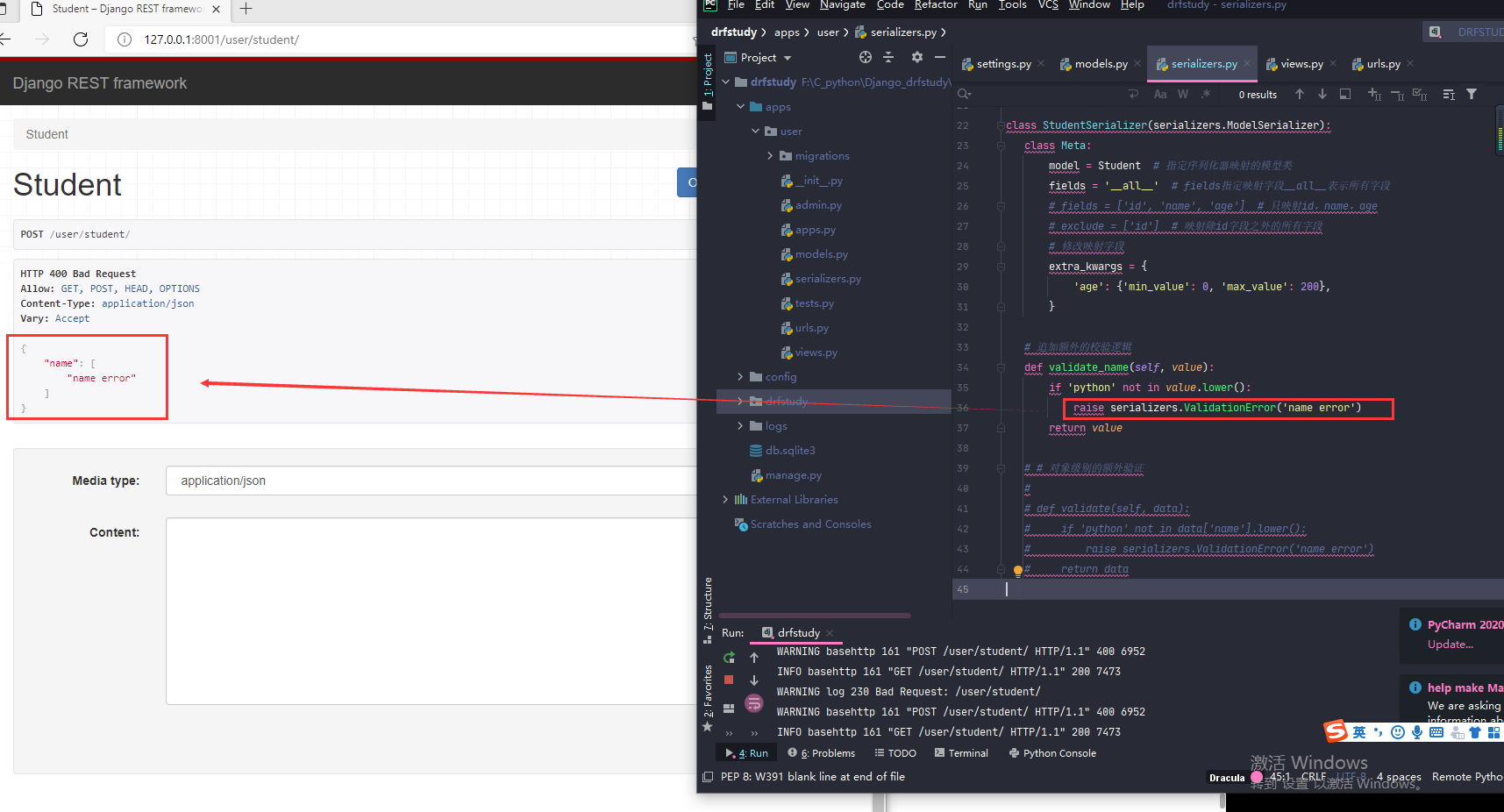The height and width of the screenshot is (812, 1504).
Task: Toggle Match Case in PyCharm search bar
Action: click(x=1160, y=94)
